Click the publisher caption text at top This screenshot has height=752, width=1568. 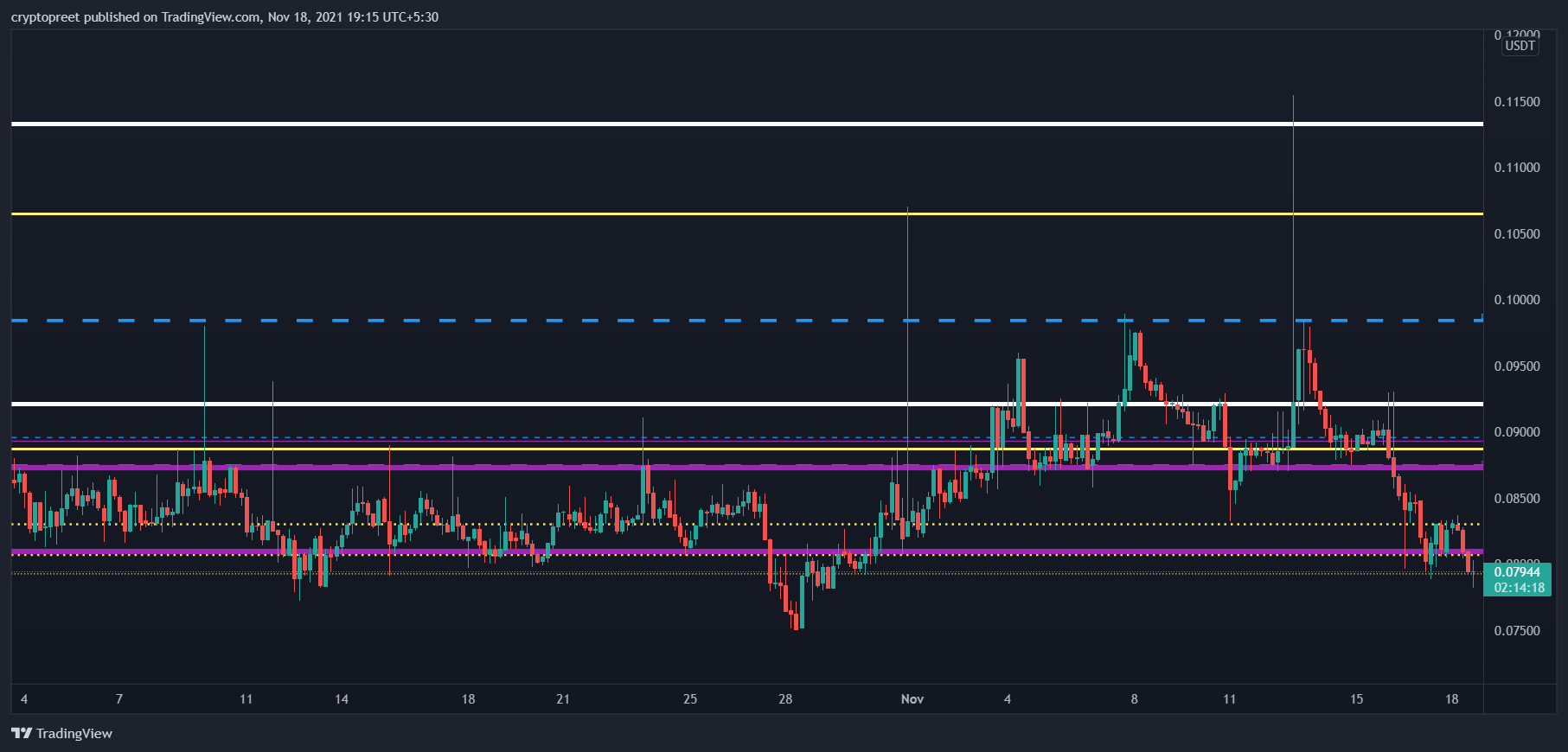point(225,17)
